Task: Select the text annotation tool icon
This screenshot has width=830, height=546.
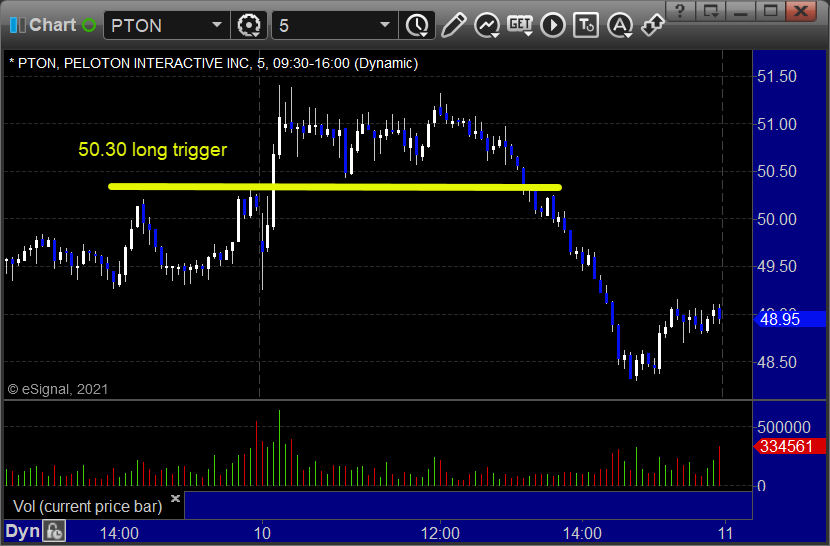Action: [x=586, y=25]
